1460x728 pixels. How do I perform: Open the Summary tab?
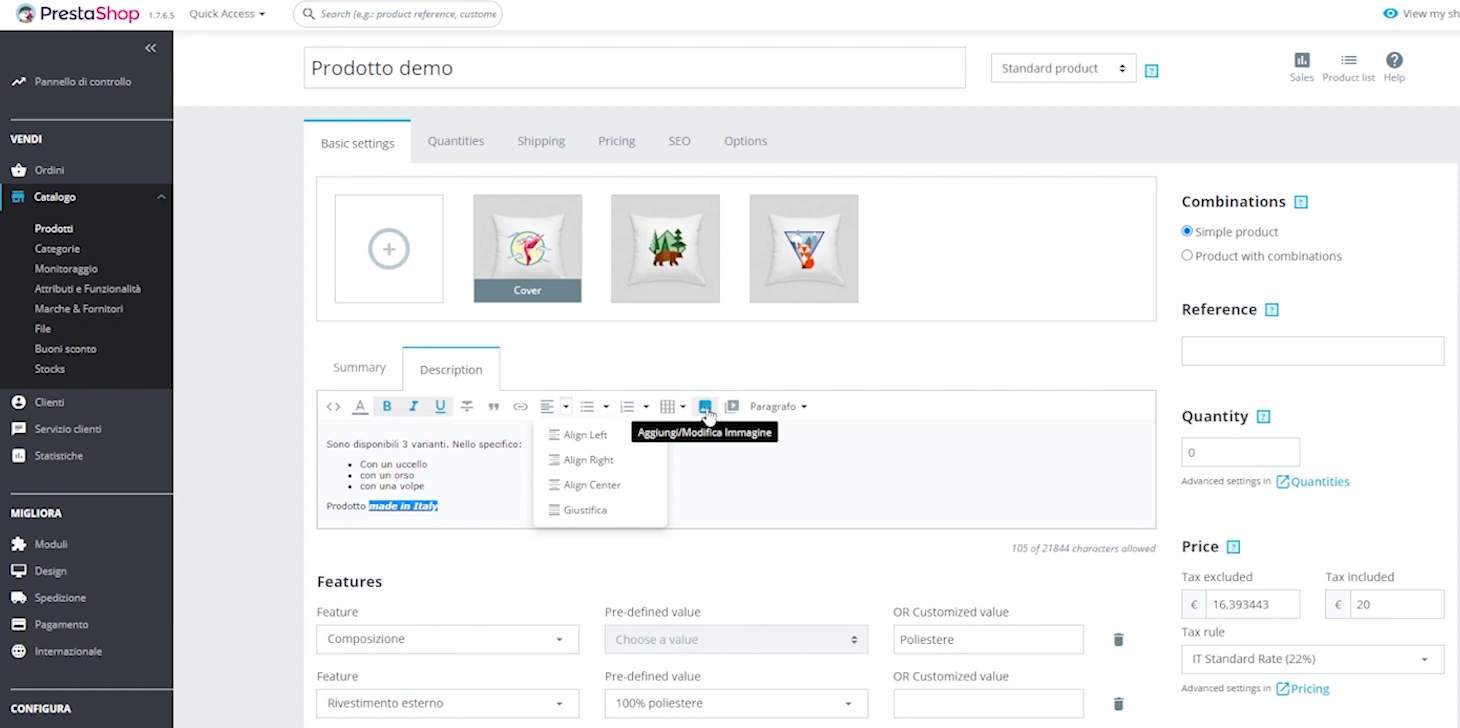(x=359, y=368)
